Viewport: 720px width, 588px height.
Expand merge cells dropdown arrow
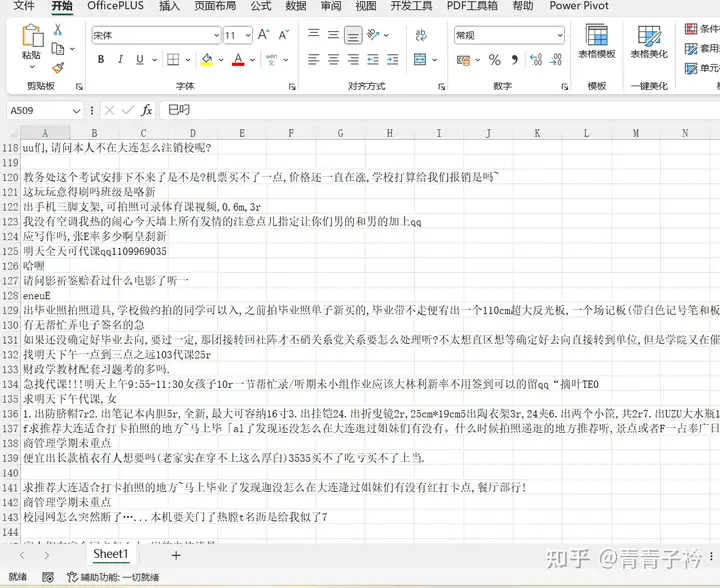click(x=434, y=60)
